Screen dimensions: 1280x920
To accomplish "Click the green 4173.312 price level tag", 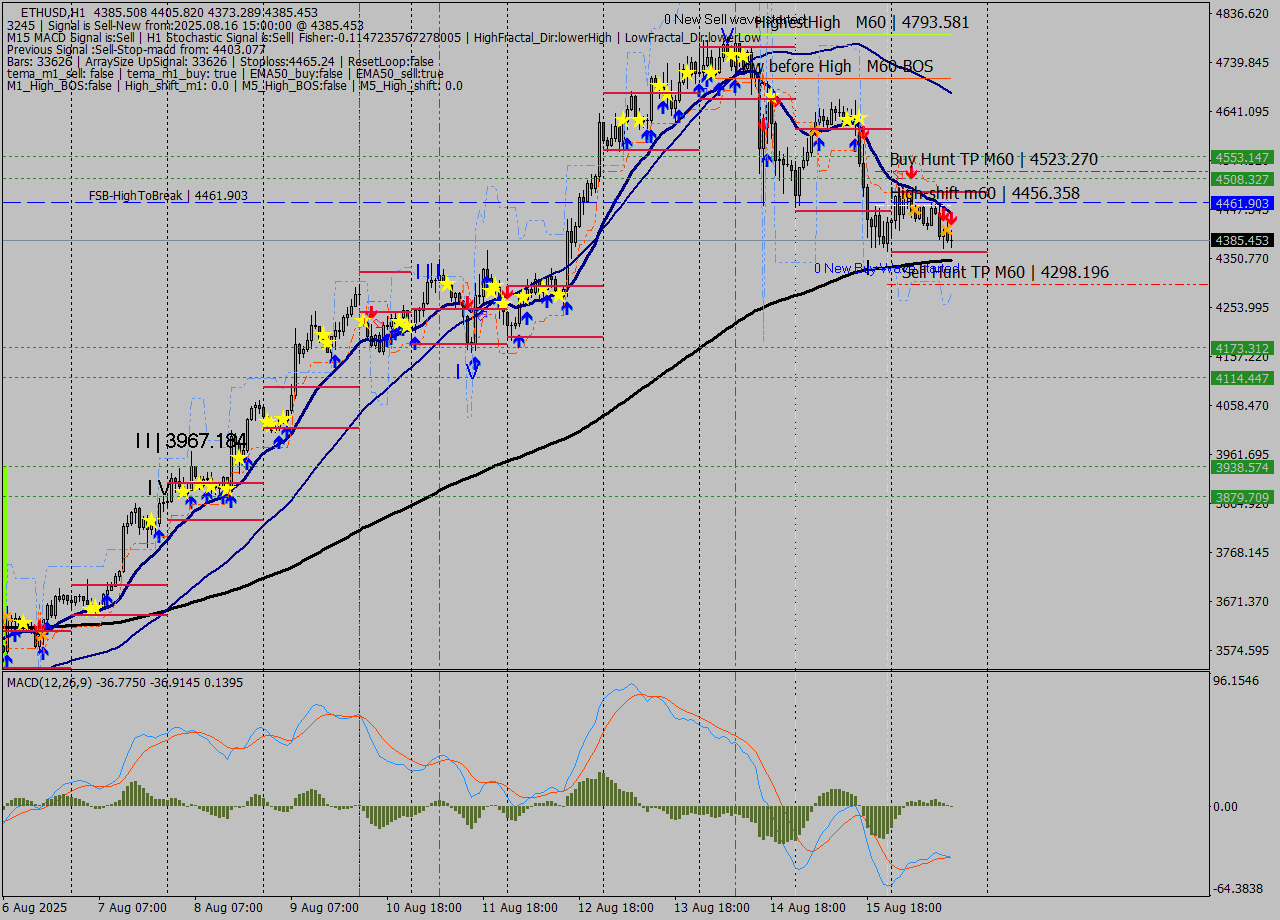I will coord(1241,348).
